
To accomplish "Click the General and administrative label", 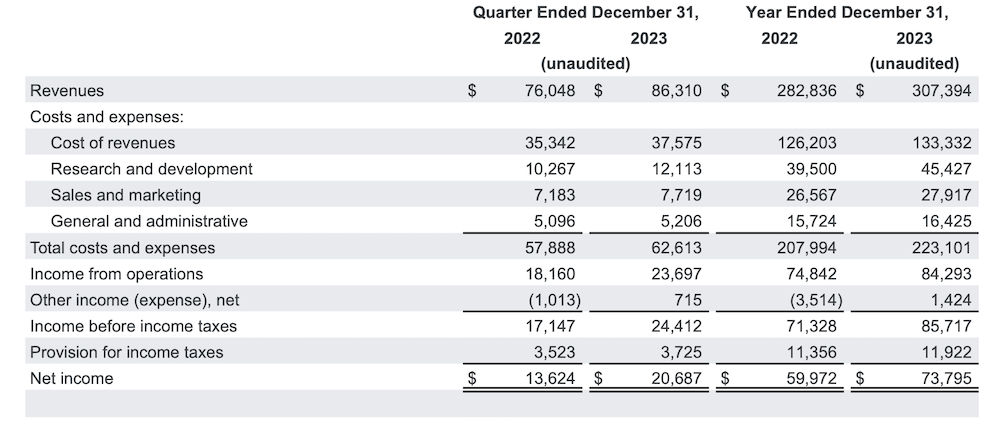I will 149,221.
